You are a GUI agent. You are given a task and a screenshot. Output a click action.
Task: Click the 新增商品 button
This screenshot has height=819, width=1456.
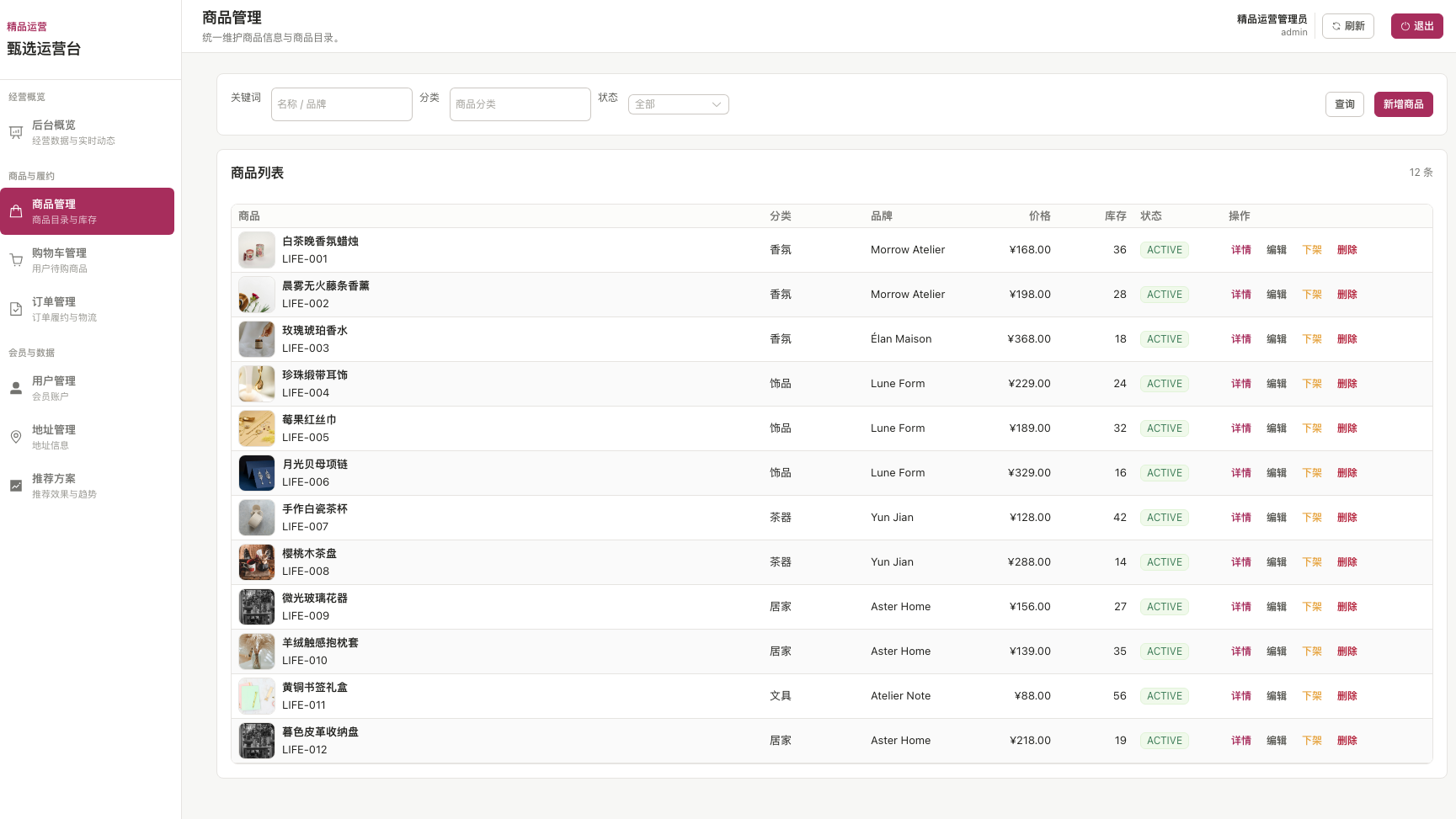click(x=1404, y=104)
